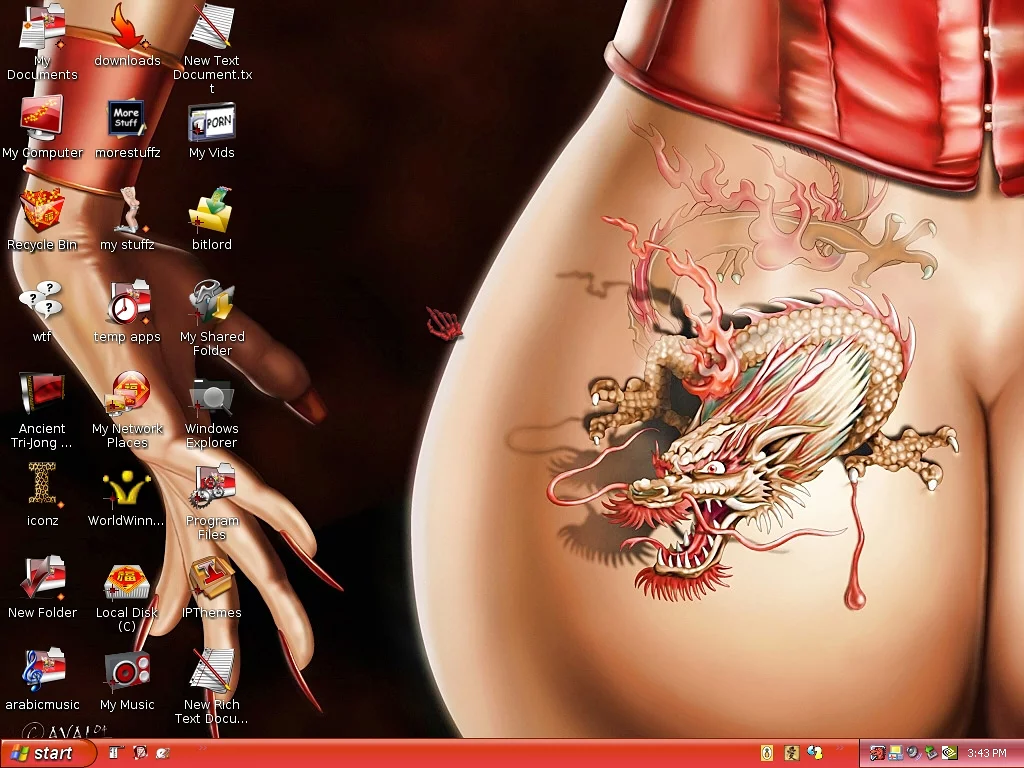The width and height of the screenshot is (1024, 768).
Task: Select the New Text Document.txt file
Action: click(211, 28)
